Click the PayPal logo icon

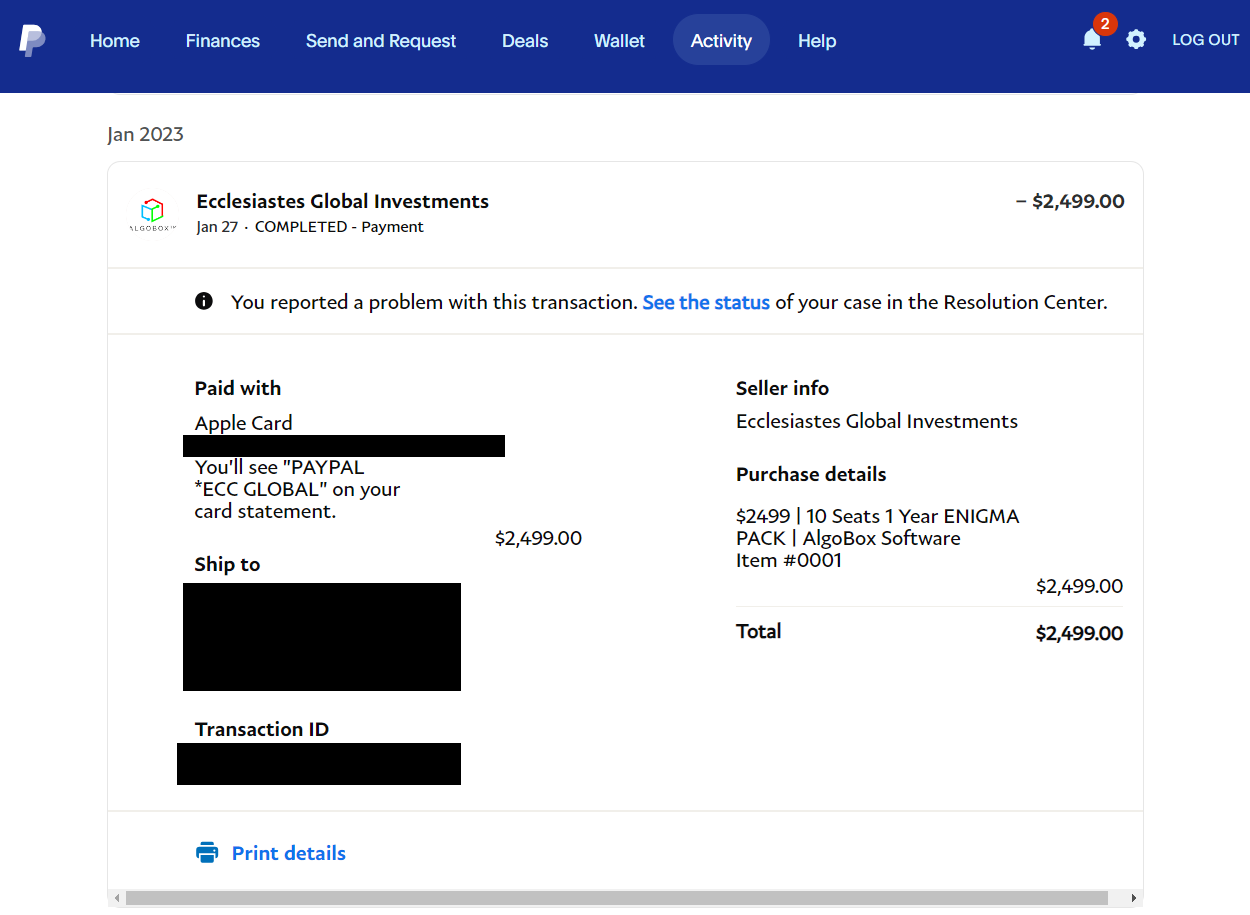coord(32,40)
